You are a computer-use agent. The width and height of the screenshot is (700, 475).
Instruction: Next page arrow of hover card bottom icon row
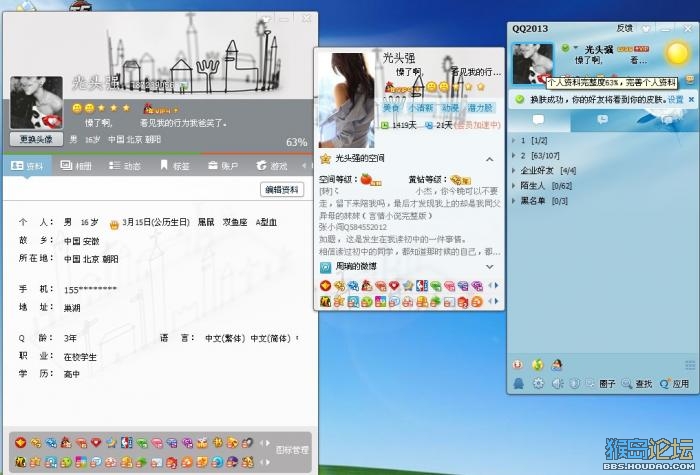tap(496, 301)
